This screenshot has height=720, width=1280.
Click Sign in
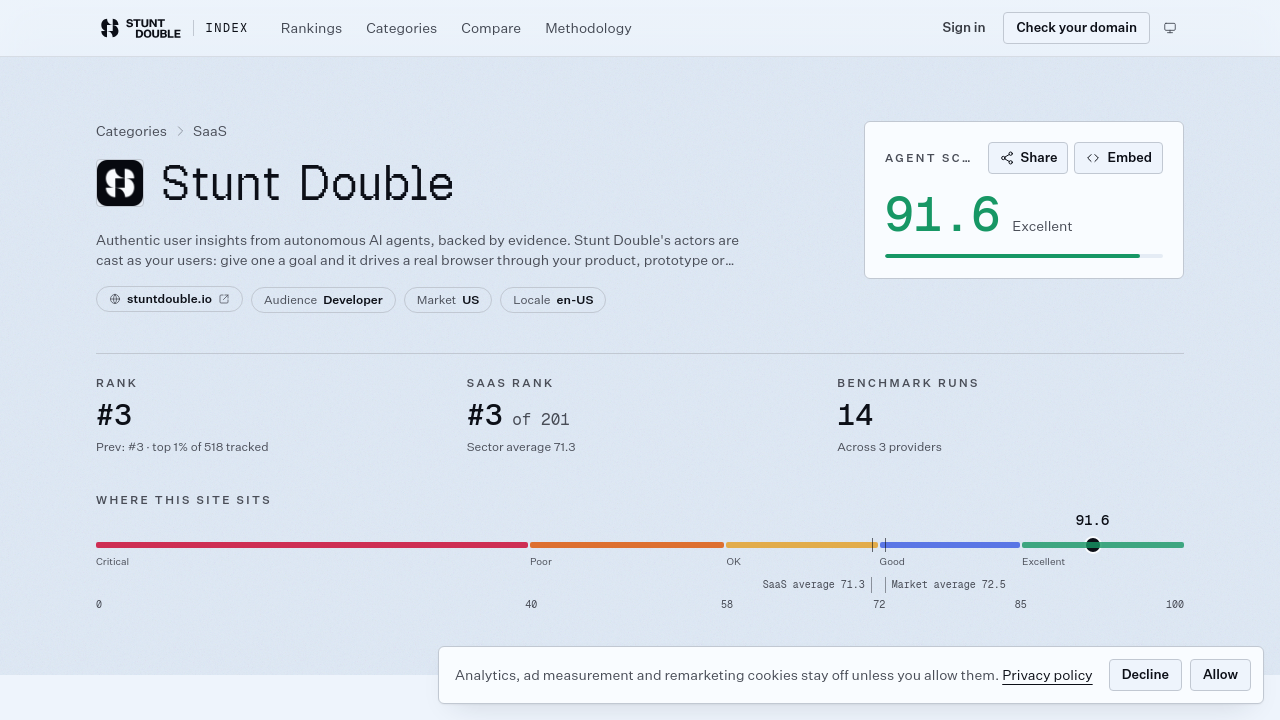[x=963, y=28]
